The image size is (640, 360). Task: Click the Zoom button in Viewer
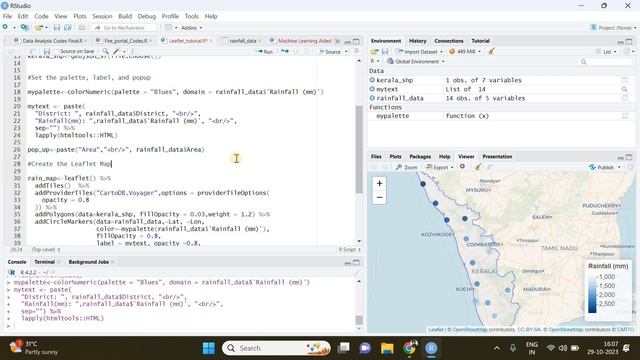point(406,167)
